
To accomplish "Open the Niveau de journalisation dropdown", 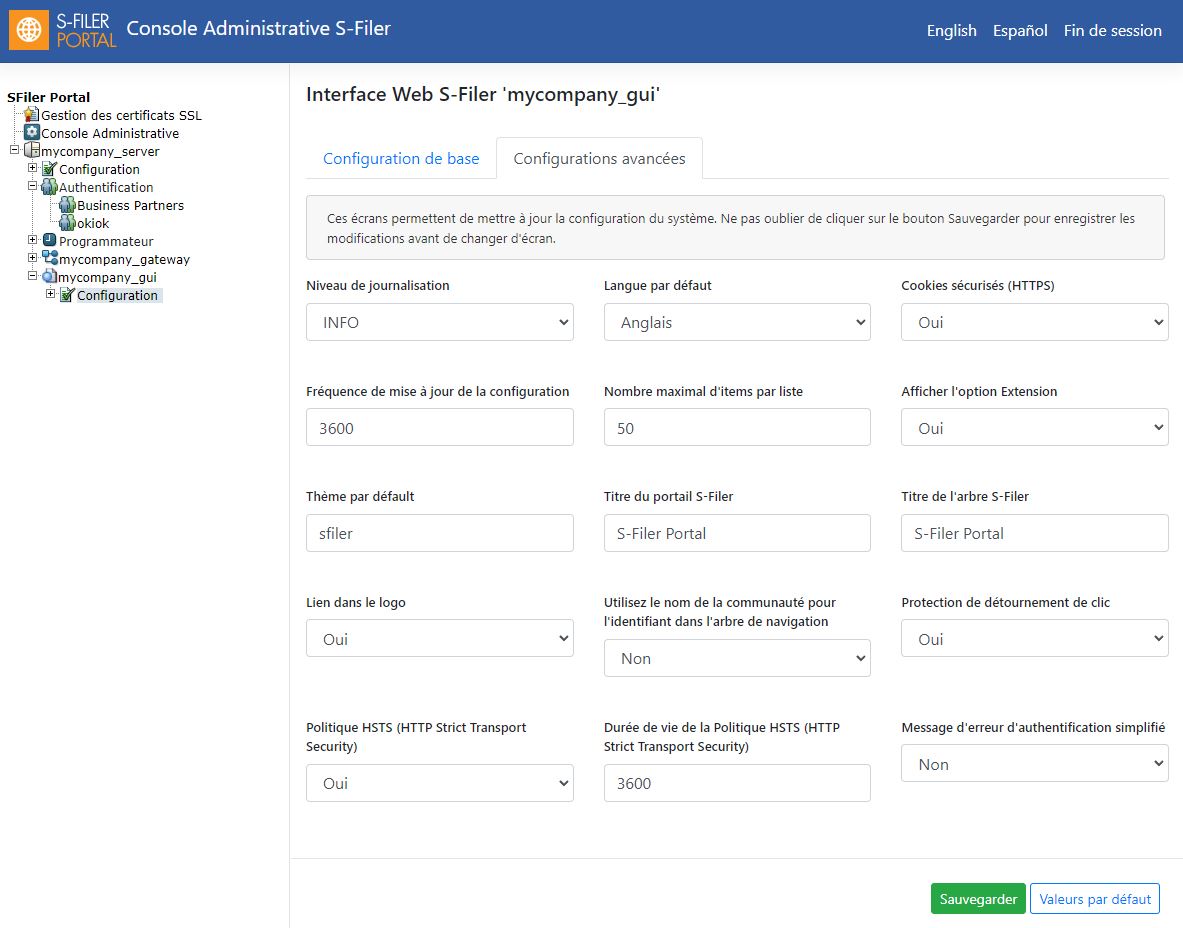I will point(440,322).
